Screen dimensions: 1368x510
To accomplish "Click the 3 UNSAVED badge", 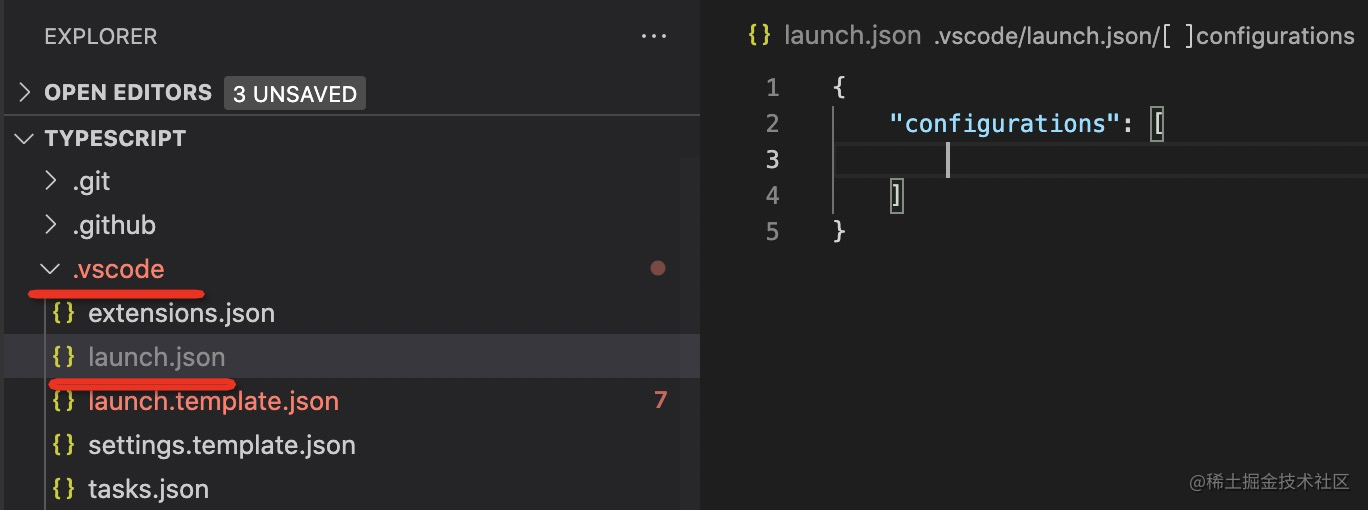I will click(294, 94).
